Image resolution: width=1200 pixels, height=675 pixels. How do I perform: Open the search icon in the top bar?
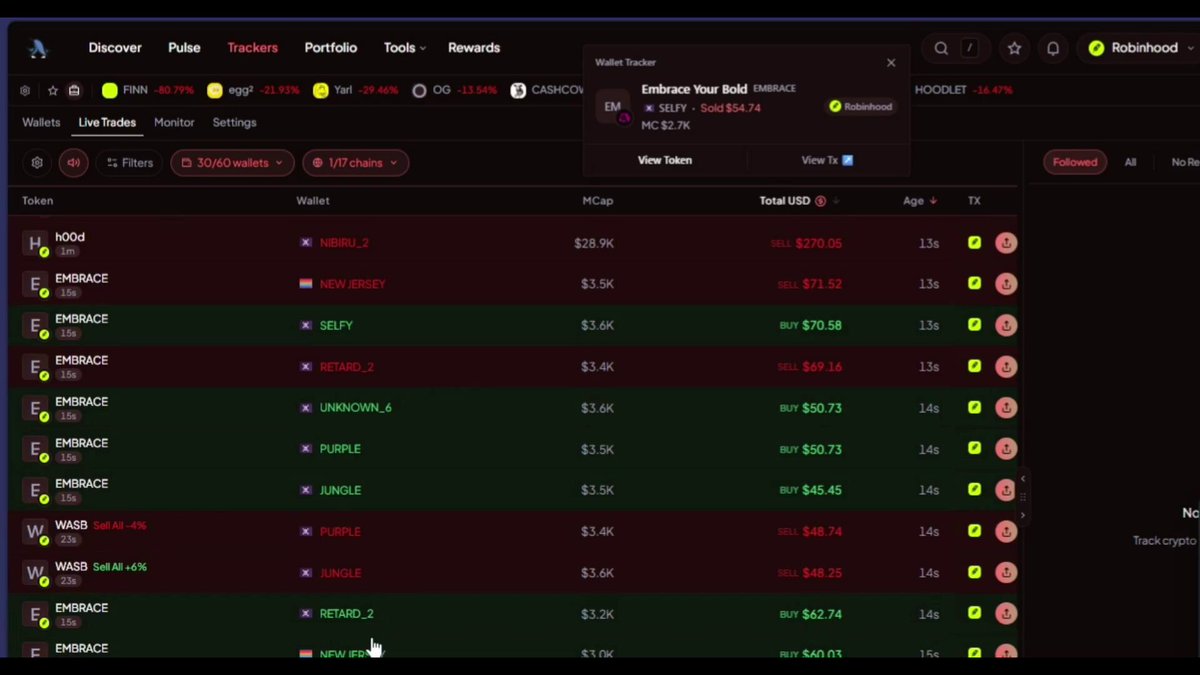[941, 48]
